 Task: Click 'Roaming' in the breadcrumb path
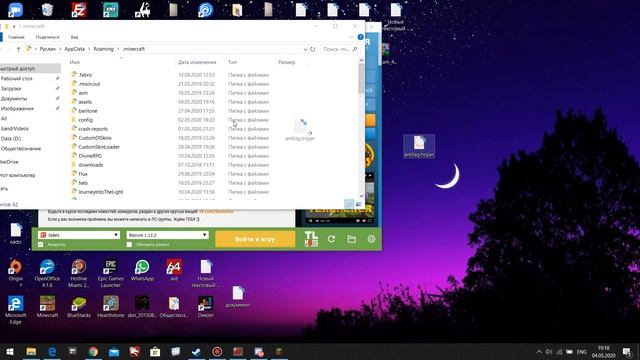click(104, 49)
